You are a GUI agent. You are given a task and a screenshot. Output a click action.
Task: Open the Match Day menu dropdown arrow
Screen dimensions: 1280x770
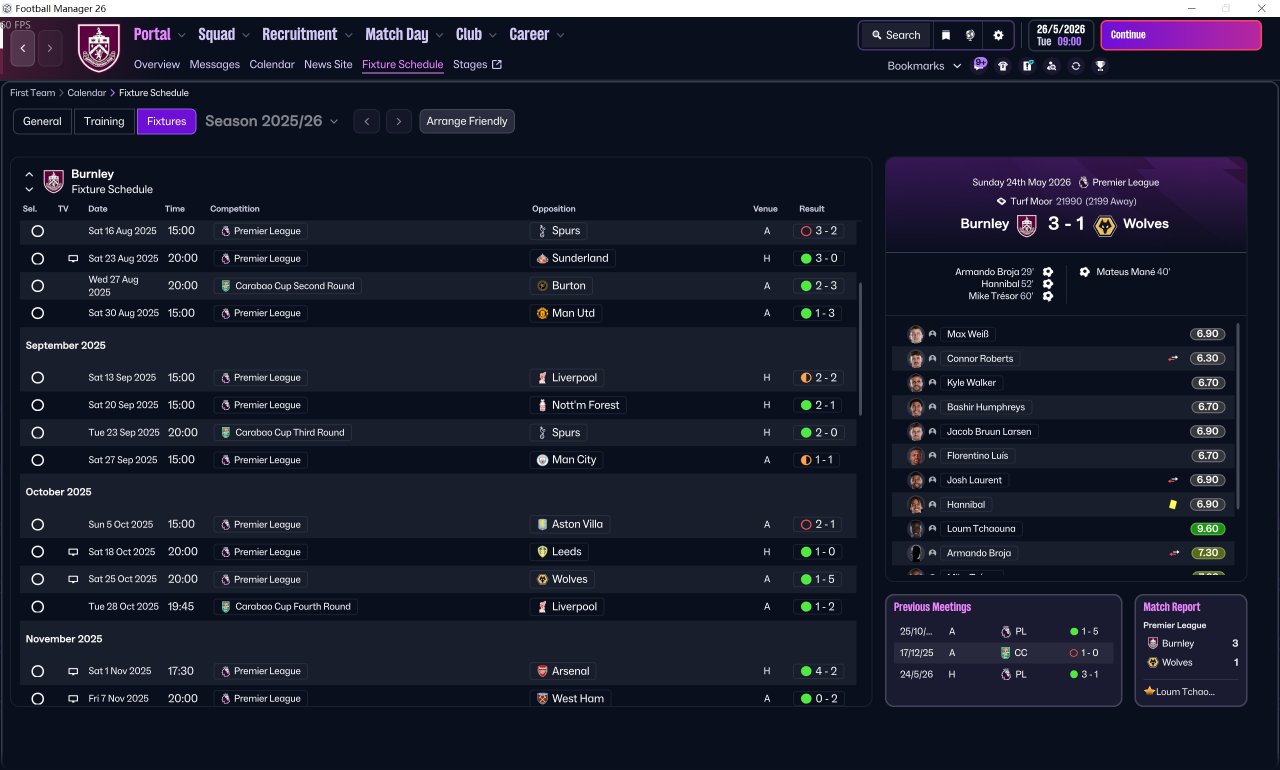[439, 35]
